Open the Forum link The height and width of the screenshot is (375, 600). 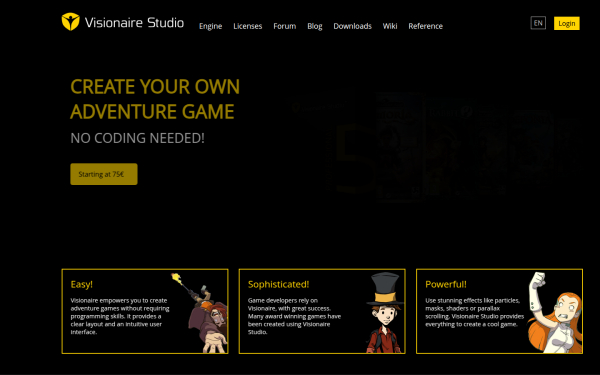pos(285,26)
